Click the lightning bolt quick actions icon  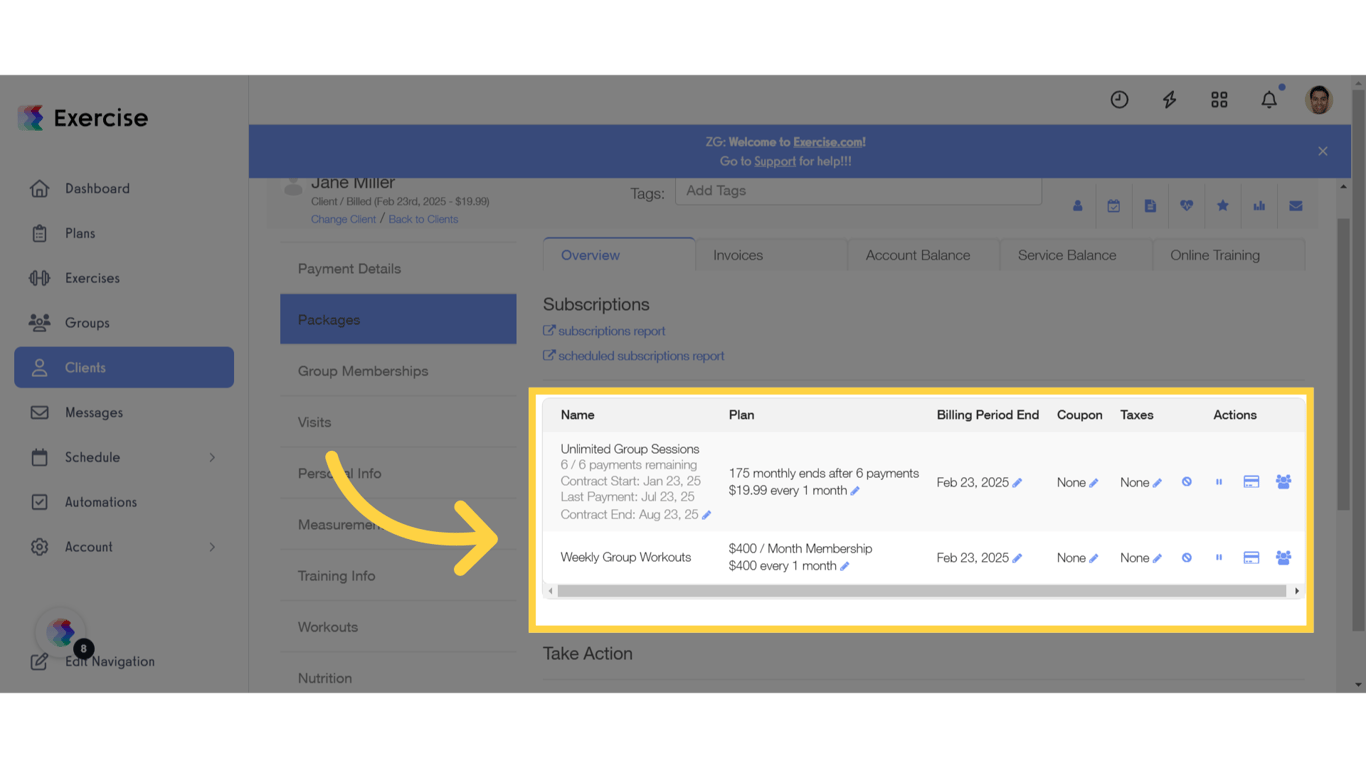click(1169, 99)
